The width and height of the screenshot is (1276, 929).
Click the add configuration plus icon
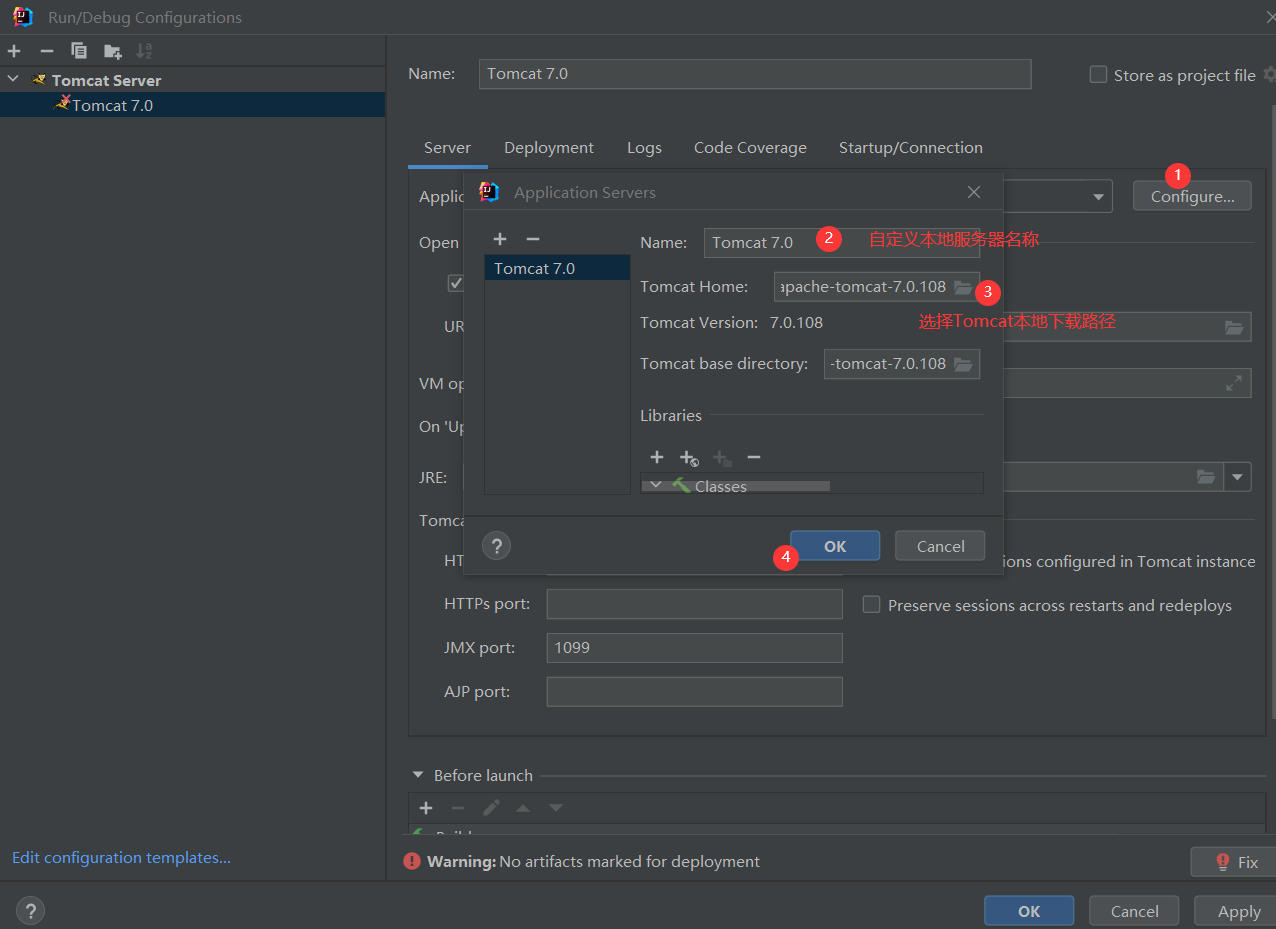14,51
